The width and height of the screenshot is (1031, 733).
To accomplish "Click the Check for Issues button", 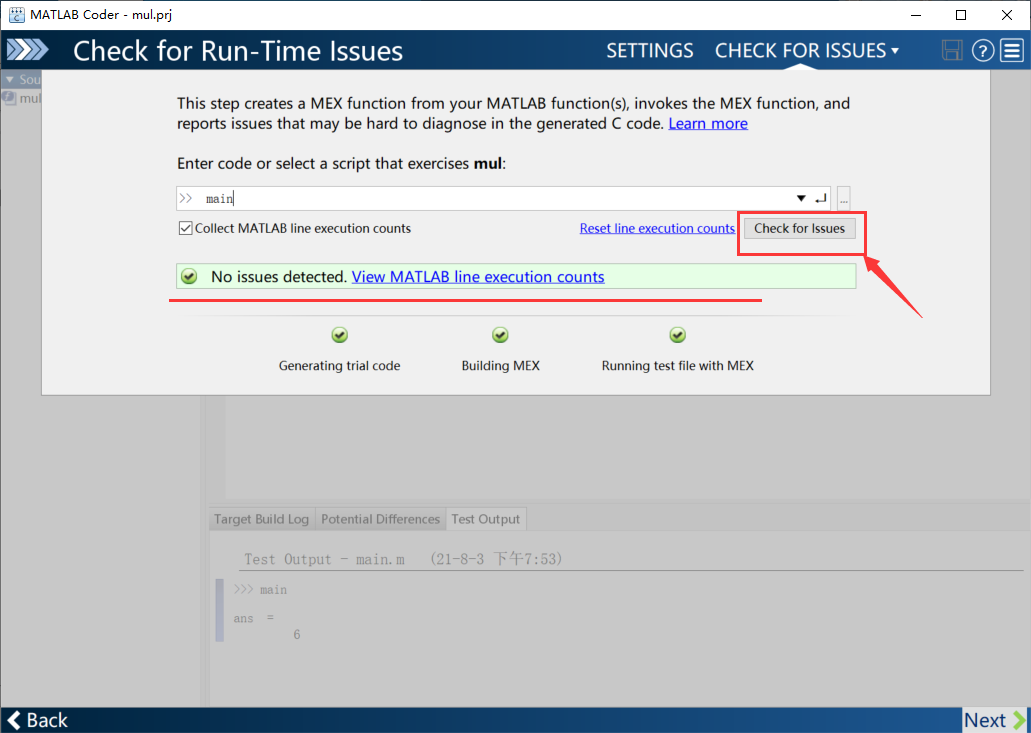I will click(x=799, y=228).
